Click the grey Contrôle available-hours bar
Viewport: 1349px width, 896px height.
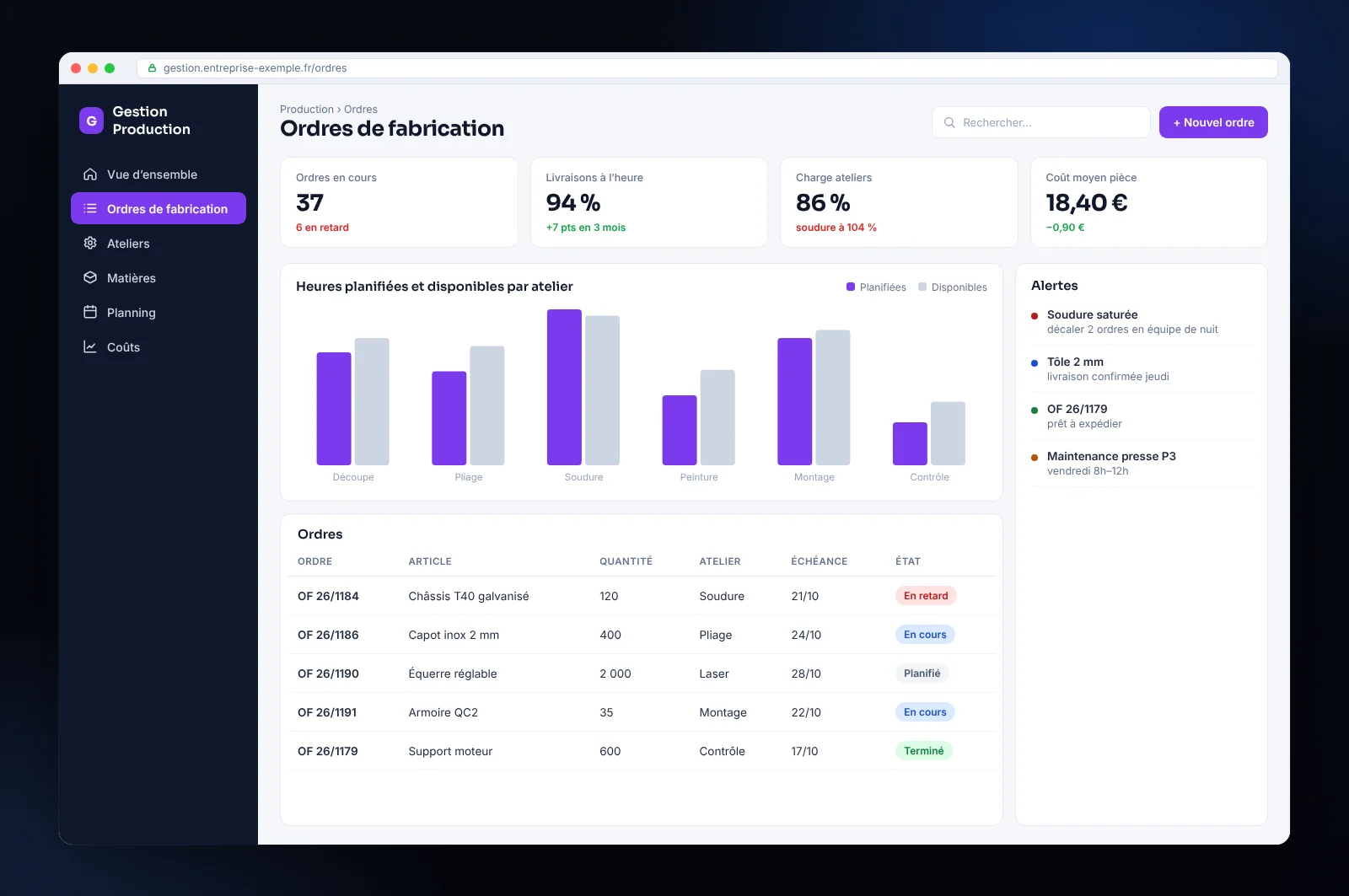pyautogui.click(x=948, y=433)
